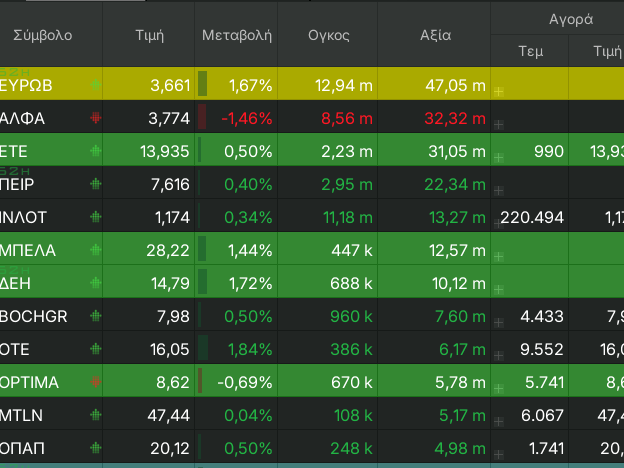This screenshot has height=468, width=624.
Task: Click the Ογκος column header
Action: [329, 35]
